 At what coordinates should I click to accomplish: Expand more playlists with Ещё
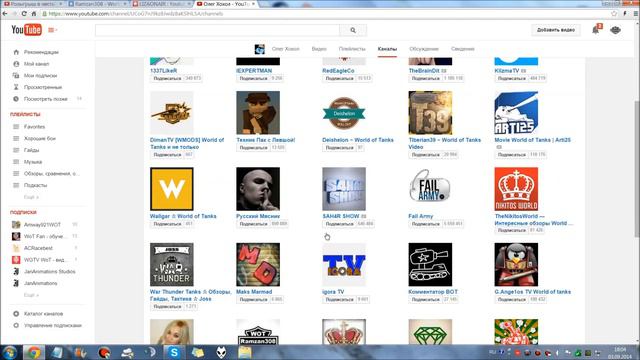[31, 197]
